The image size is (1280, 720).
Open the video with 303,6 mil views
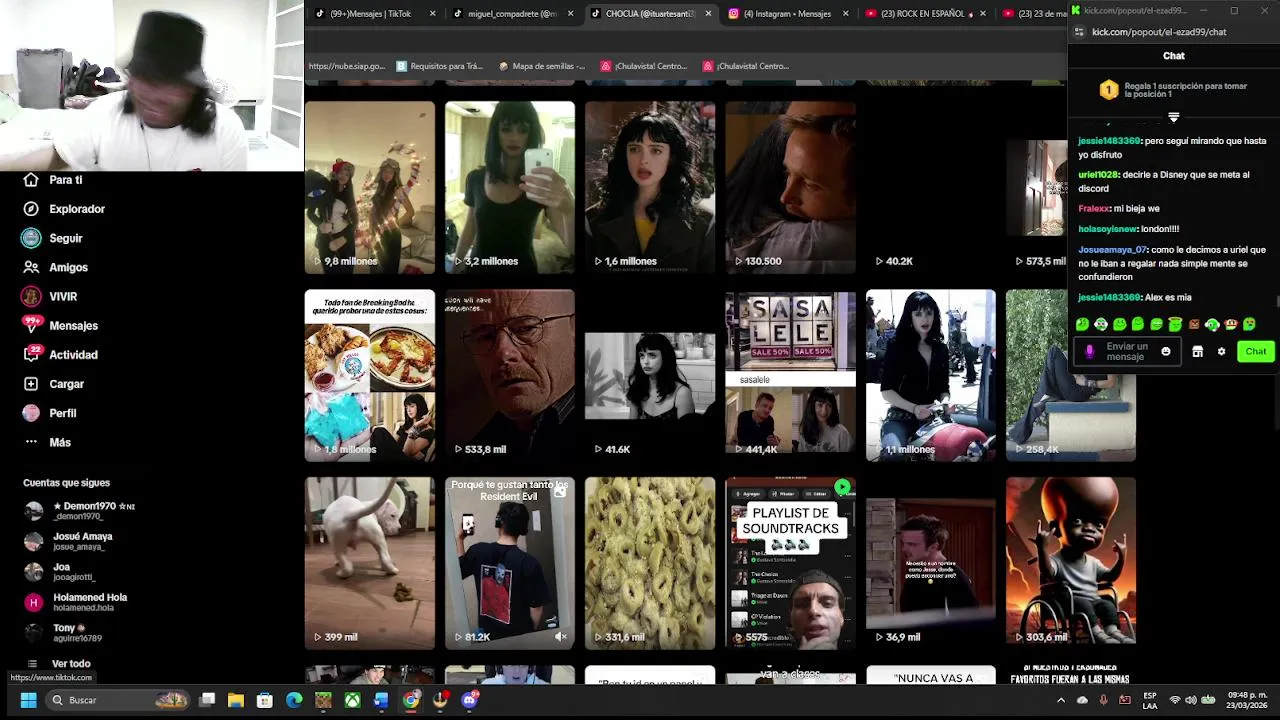(x=1070, y=563)
